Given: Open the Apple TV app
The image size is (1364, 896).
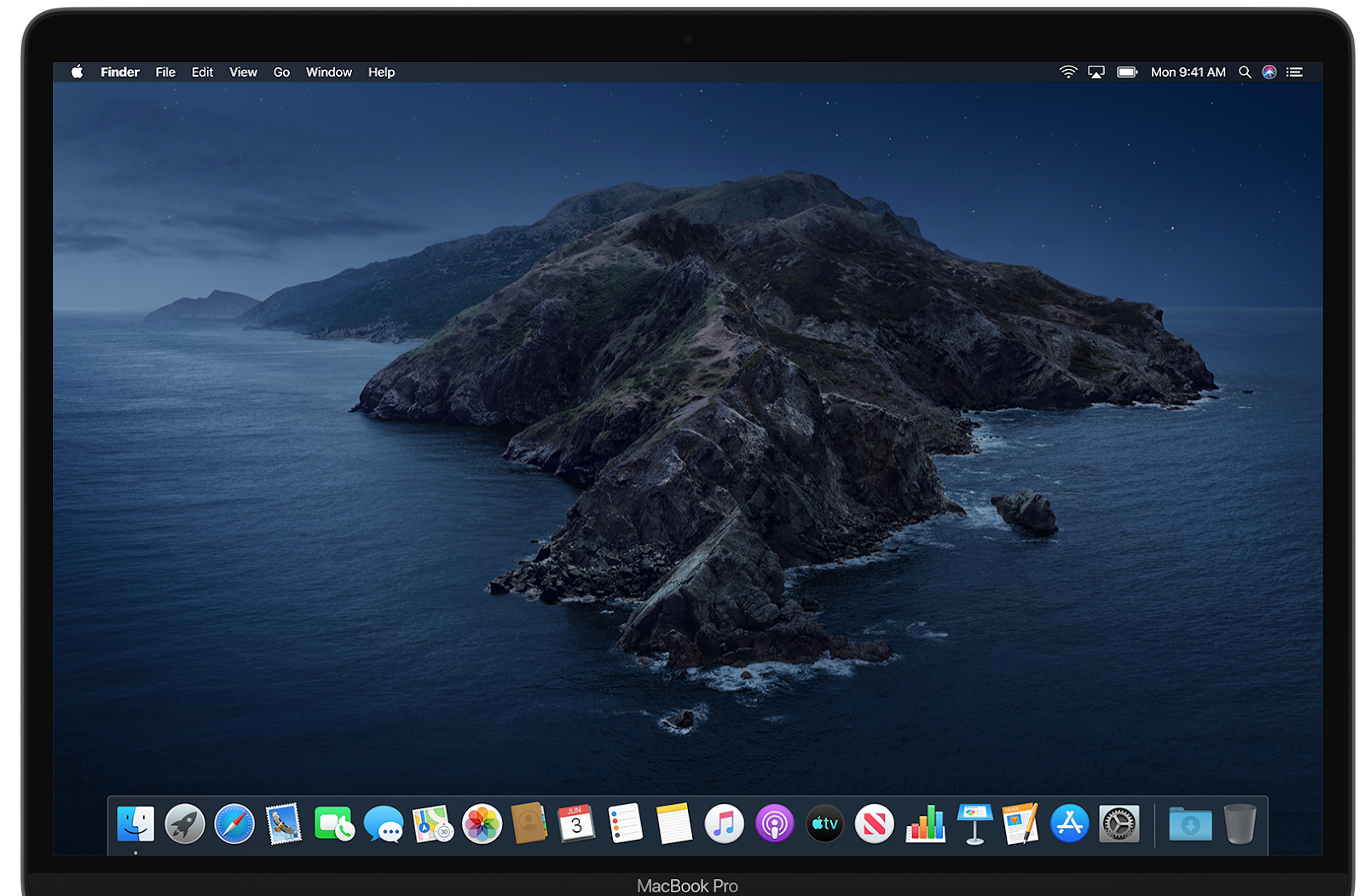Looking at the screenshot, I should point(824,824).
